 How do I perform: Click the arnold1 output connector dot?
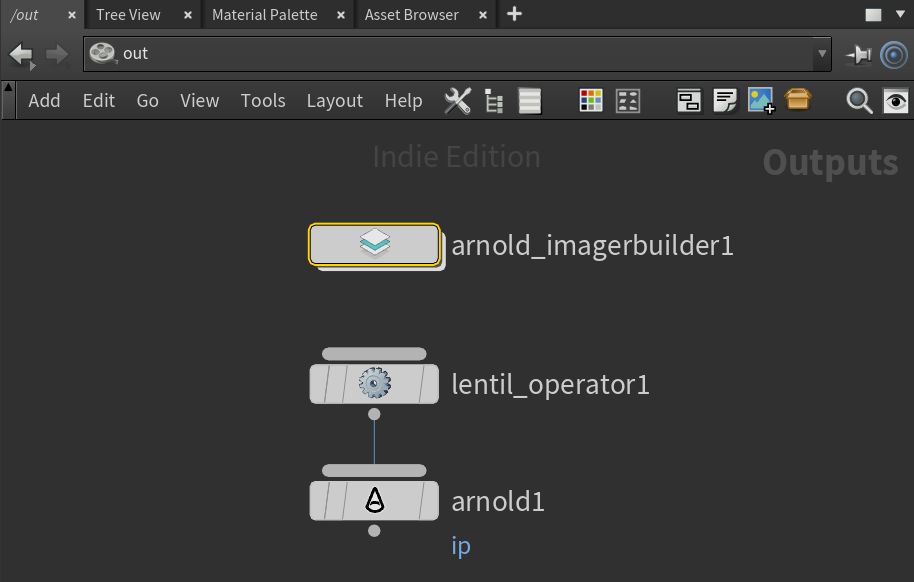374,531
